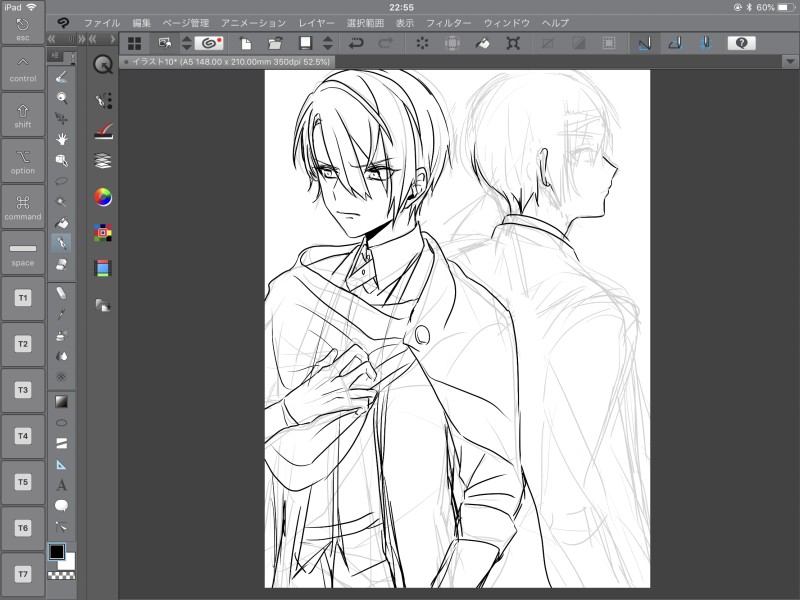Expand palette dock with right double chevron

81,39
